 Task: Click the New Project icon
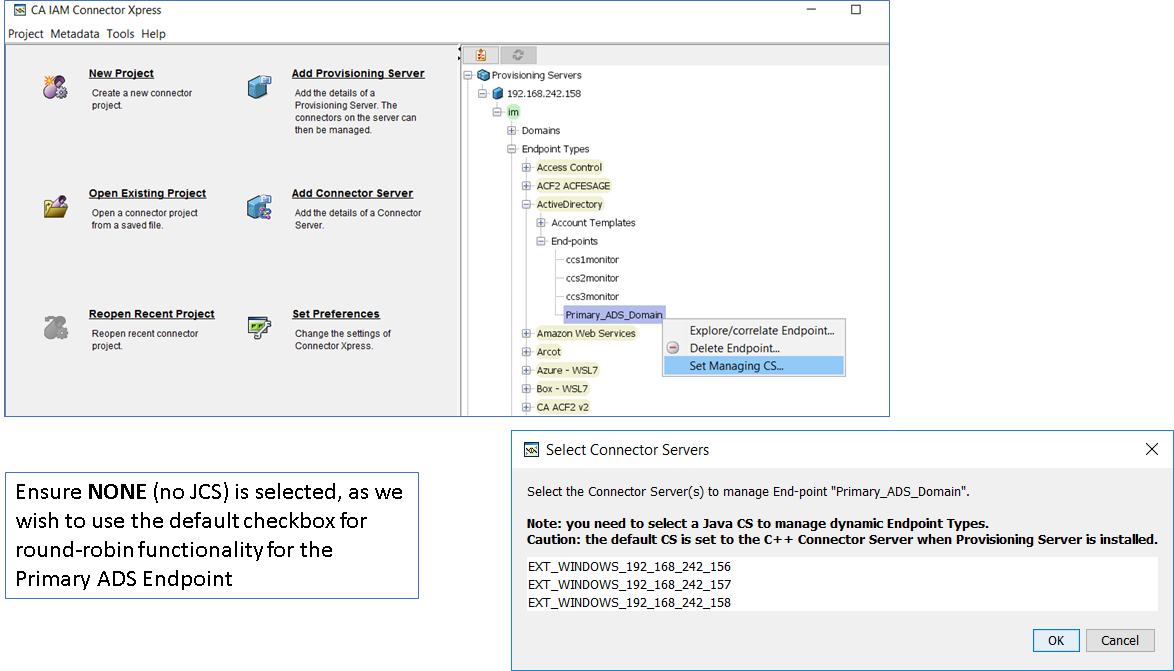[55, 87]
